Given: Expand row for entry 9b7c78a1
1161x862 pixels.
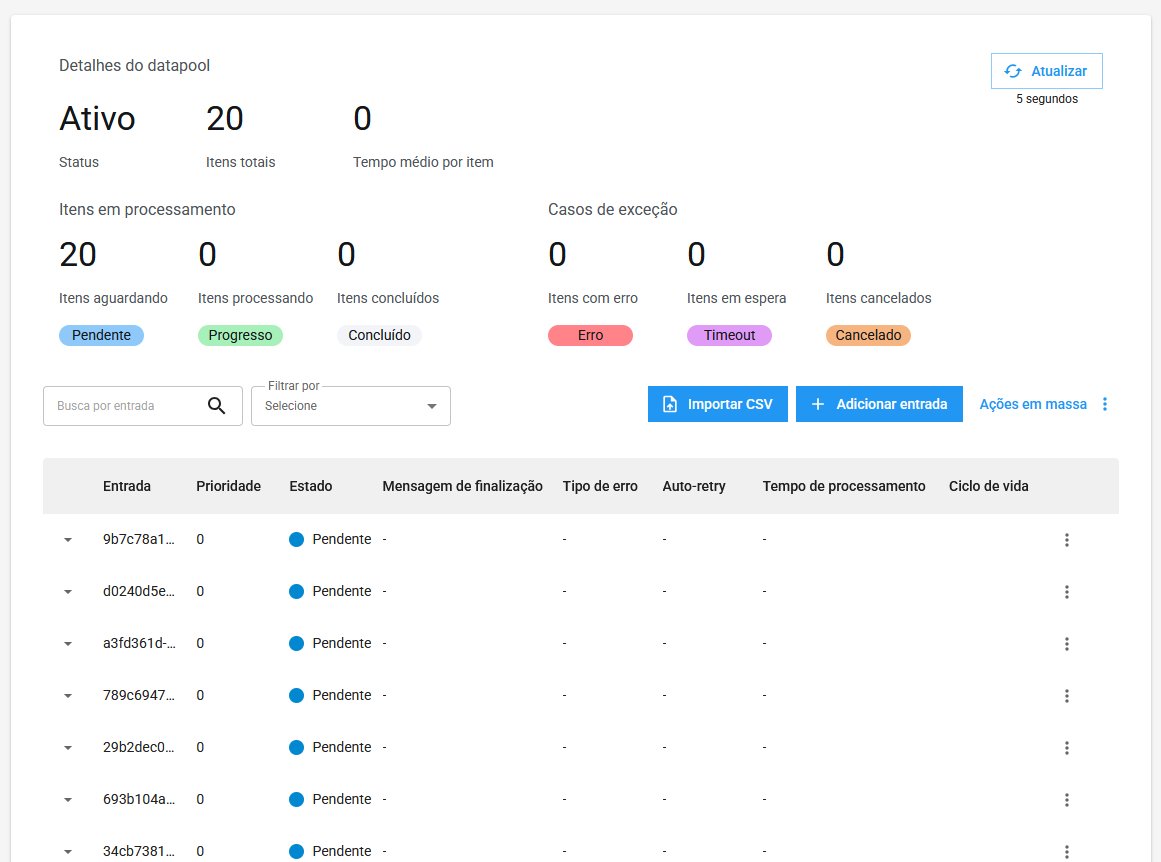Looking at the screenshot, I should coord(68,540).
